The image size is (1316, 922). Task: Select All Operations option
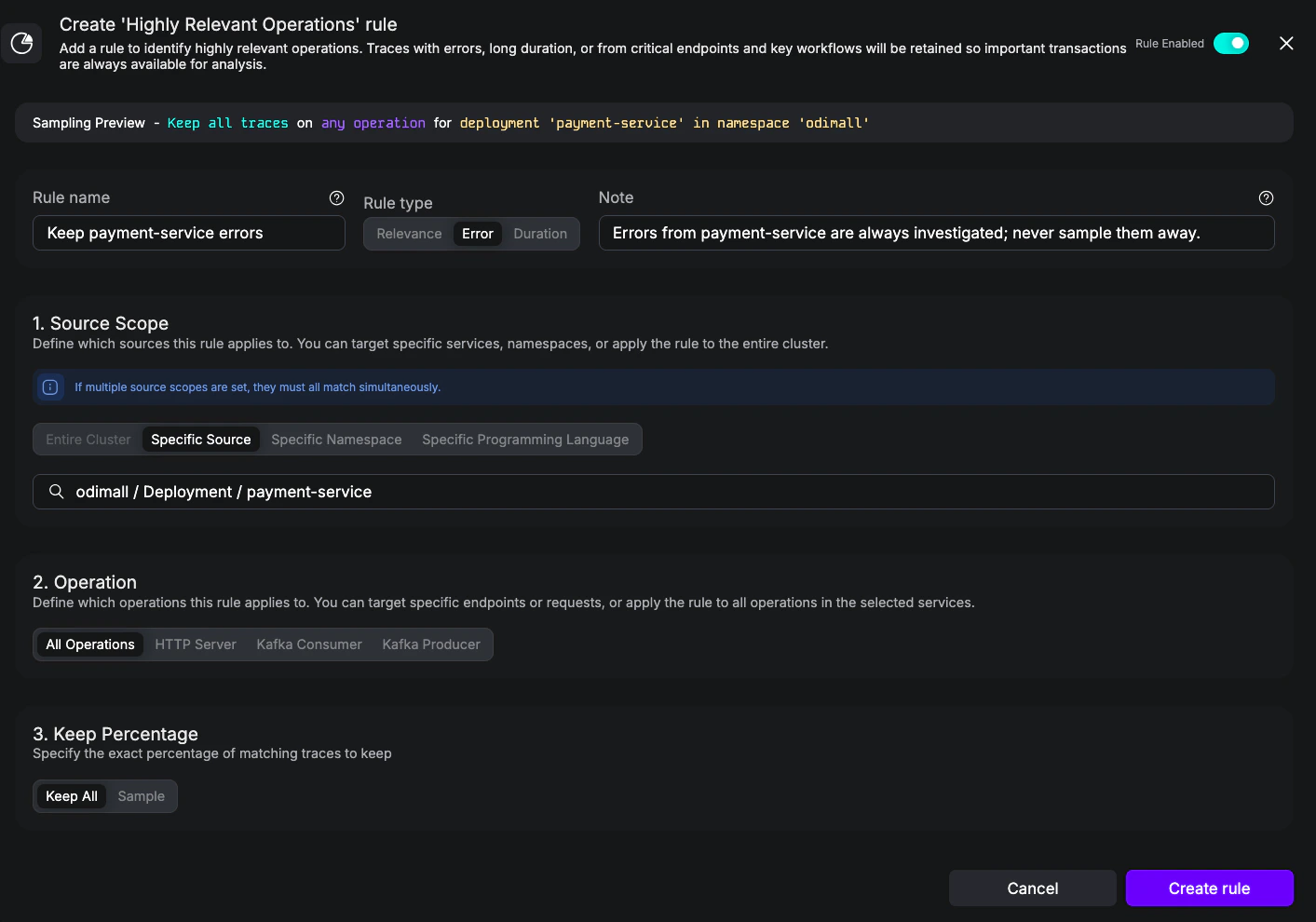[x=90, y=644]
